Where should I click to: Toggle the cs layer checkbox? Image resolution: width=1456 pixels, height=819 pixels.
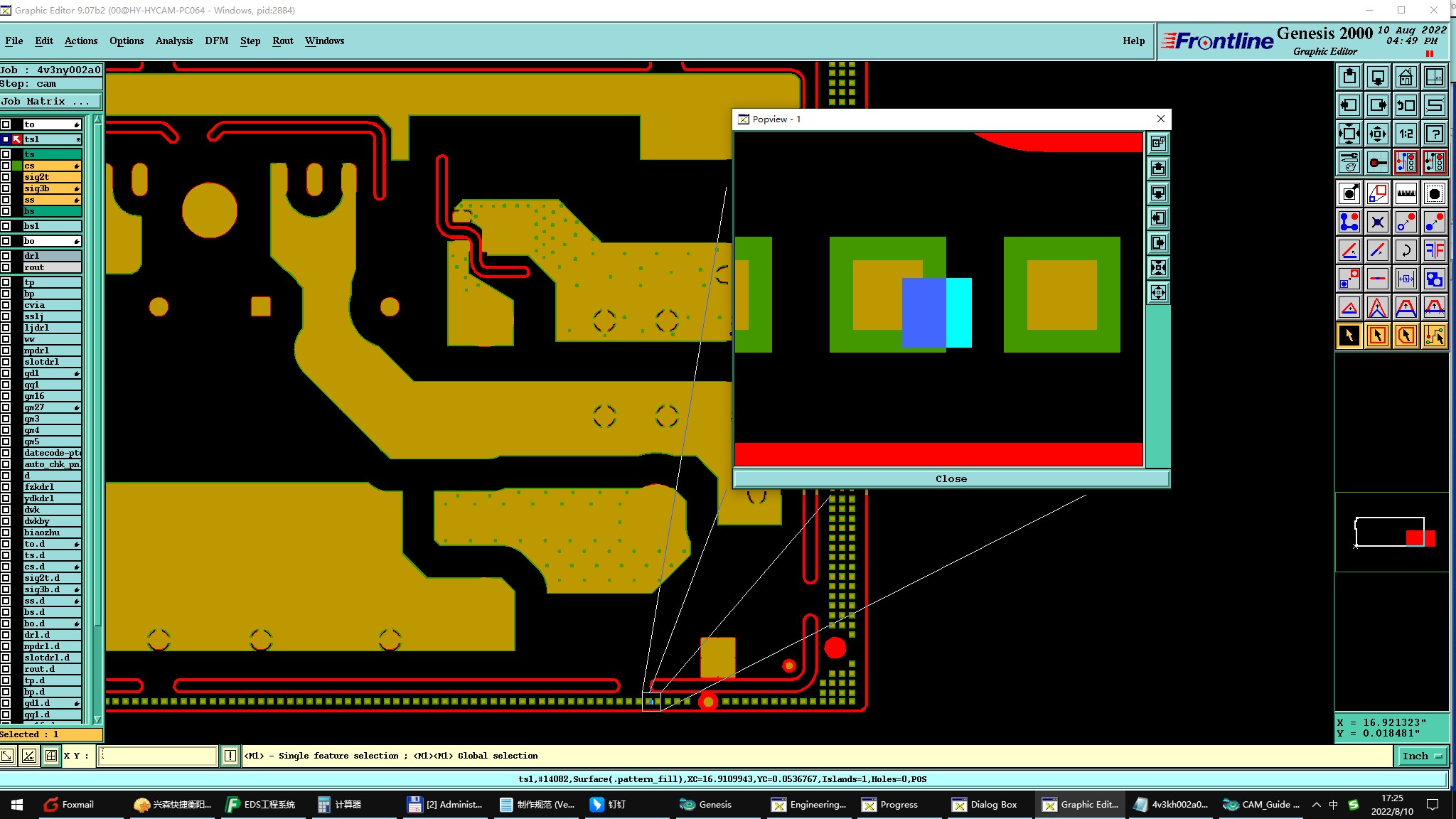6,166
